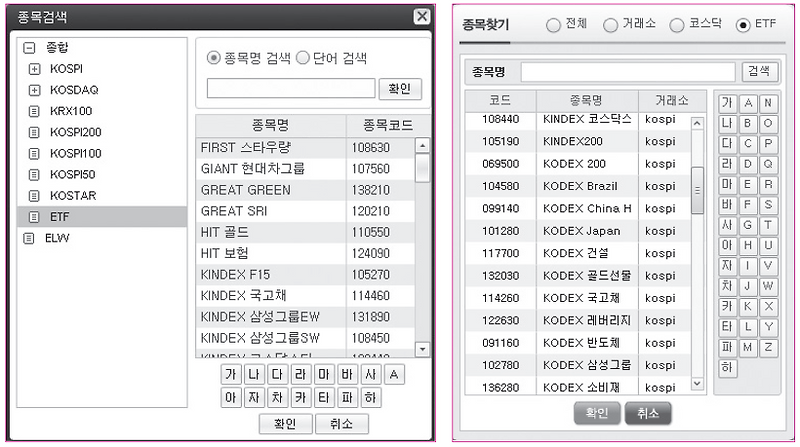Click the 사 key in 종목검색 window

click(370, 375)
